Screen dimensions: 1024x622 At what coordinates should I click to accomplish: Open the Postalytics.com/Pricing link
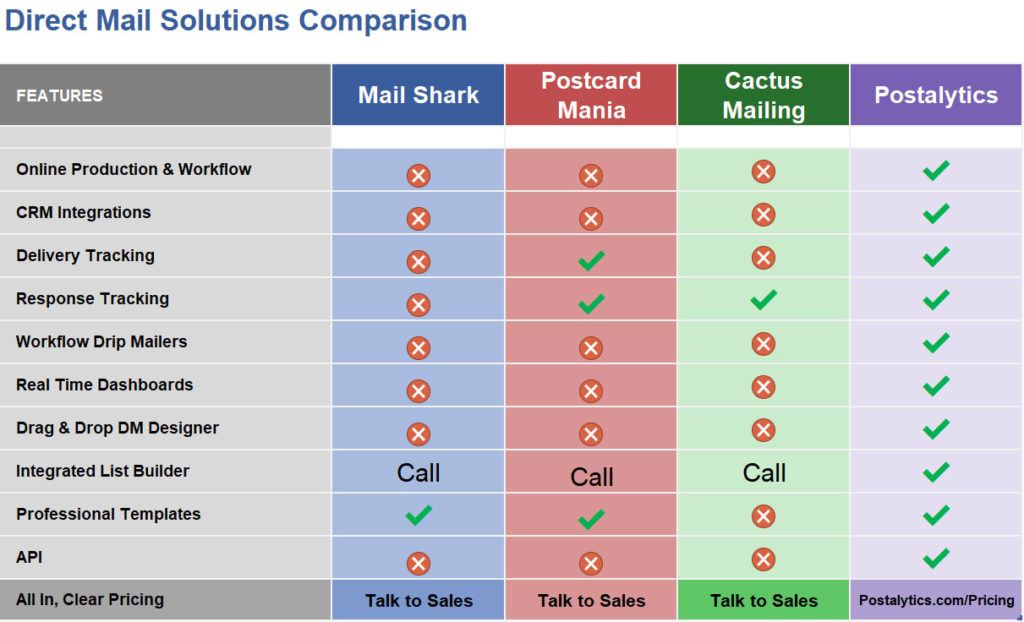coord(936,600)
